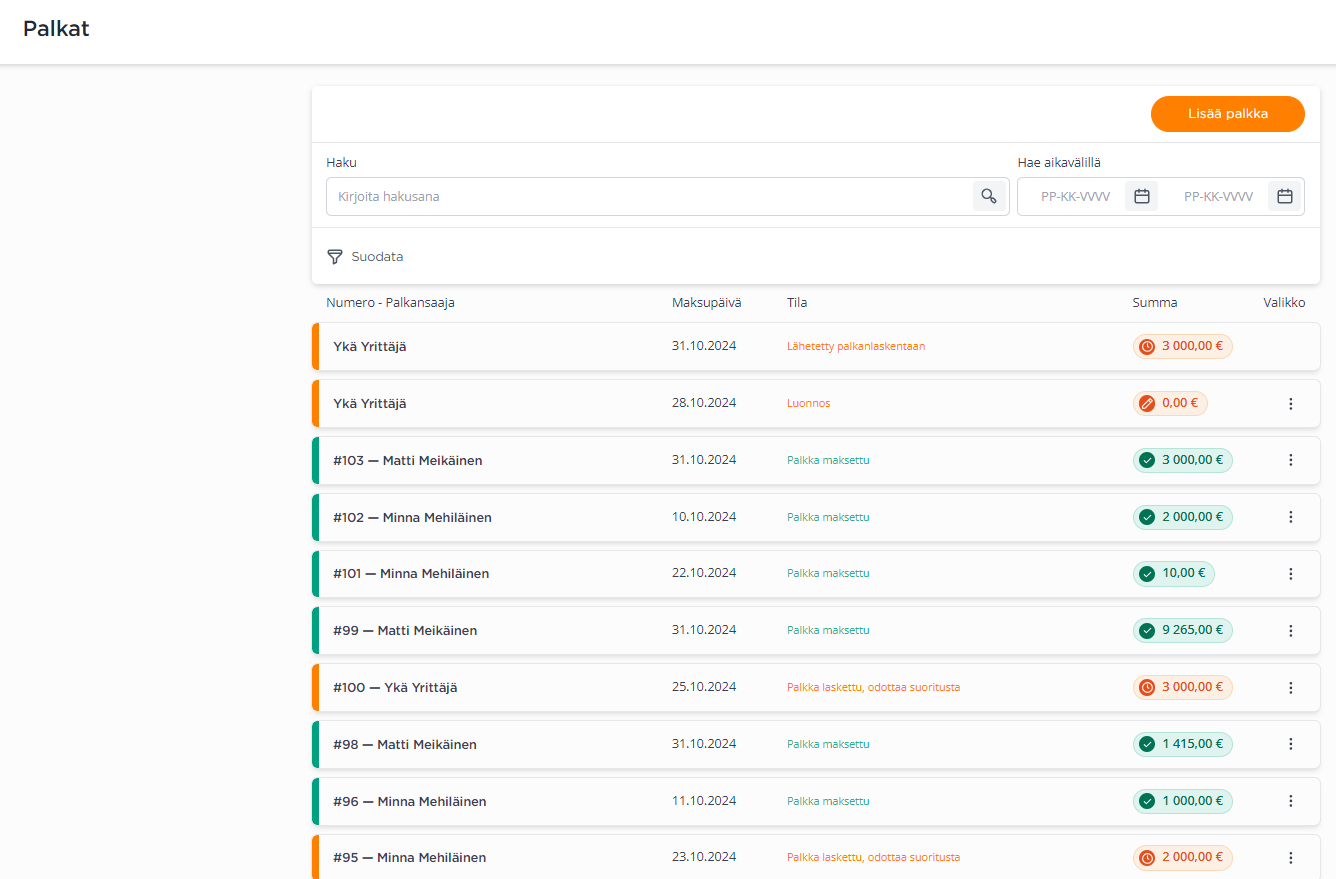Image resolution: width=1336 pixels, height=879 pixels.
Task: Click the 23.10.2024 payment date
Action: point(704,857)
